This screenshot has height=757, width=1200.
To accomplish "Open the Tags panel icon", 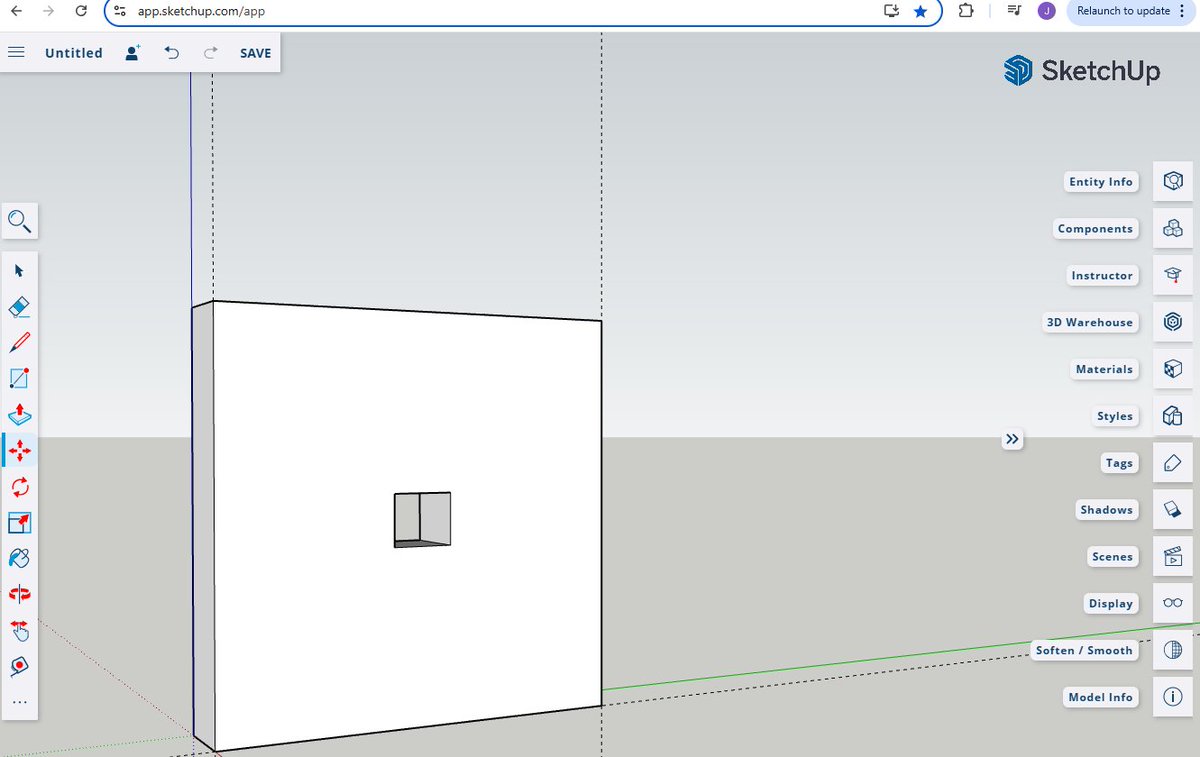I will [x=1173, y=463].
